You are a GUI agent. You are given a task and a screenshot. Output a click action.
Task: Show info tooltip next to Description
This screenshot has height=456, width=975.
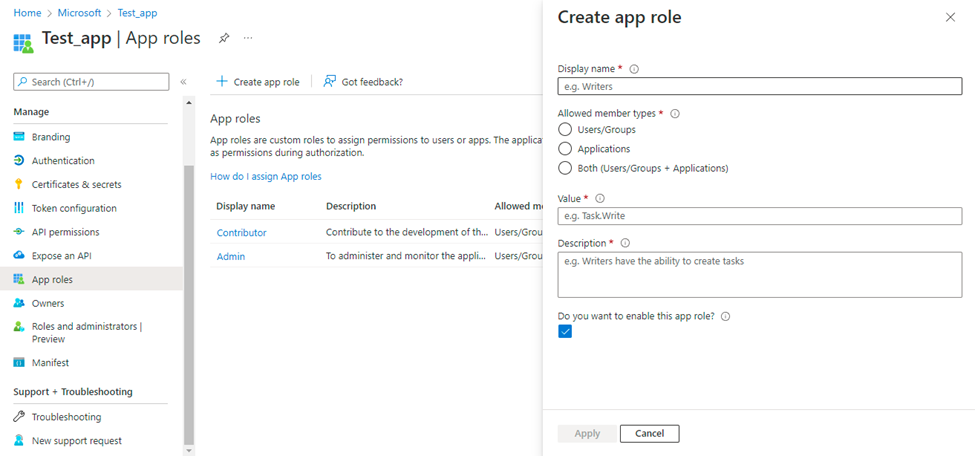click(x=625, y=243)
